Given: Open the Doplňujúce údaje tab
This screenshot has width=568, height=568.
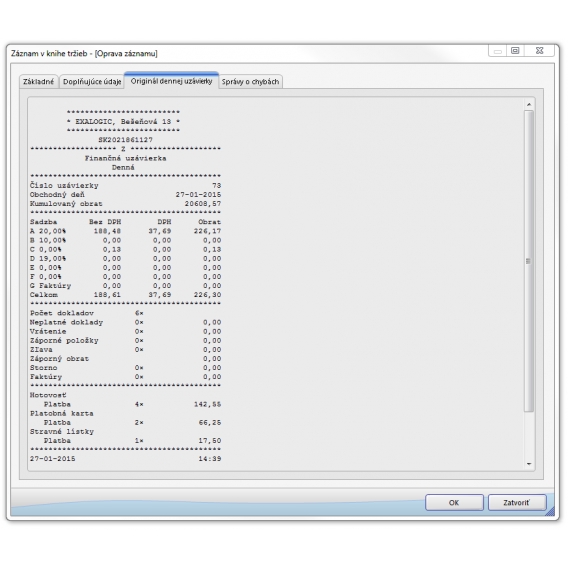Looking at the screenshot, I should click(x=92, y=82).
